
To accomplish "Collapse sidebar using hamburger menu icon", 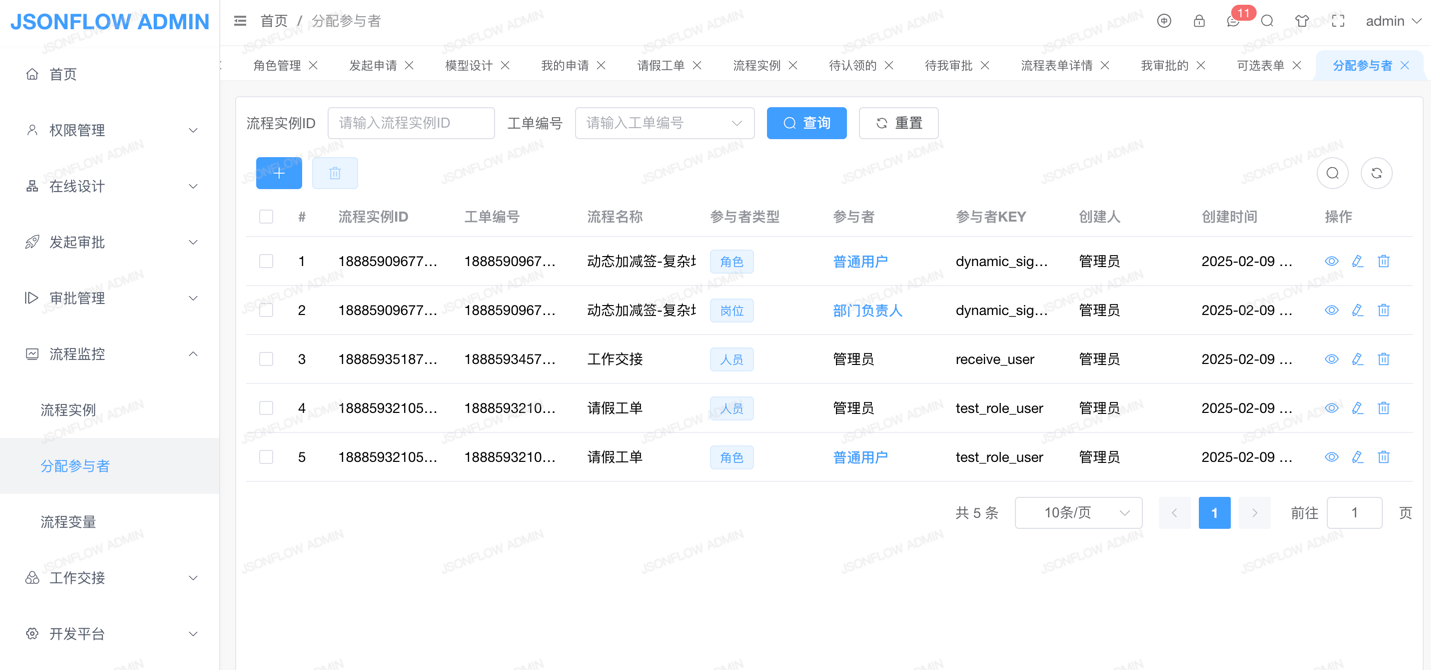I will pyautogui.click(x=240, y=21).
